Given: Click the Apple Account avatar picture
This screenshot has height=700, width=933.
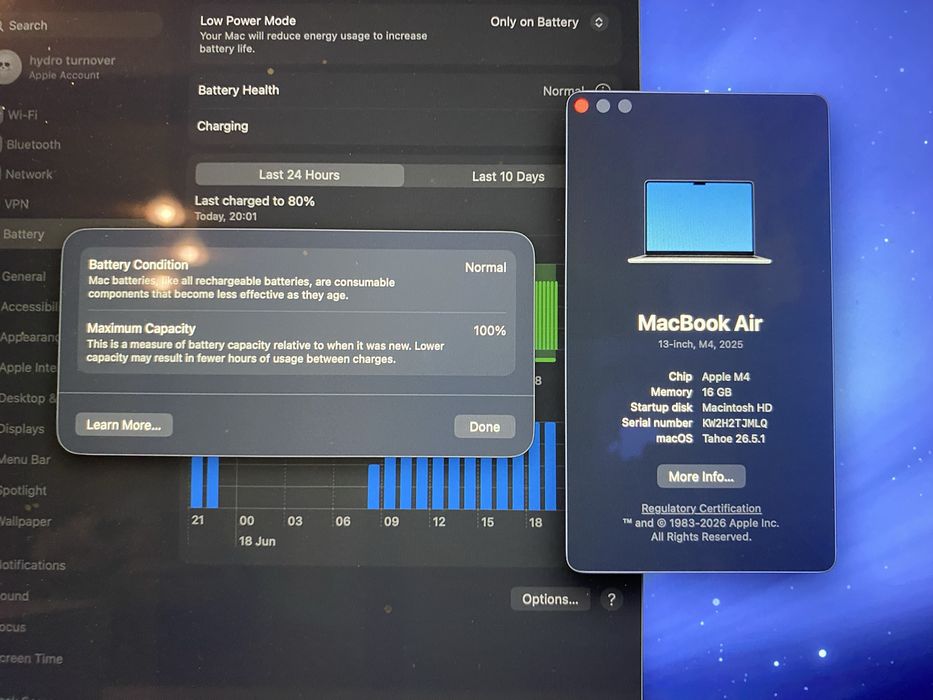Looking at the screenshot, I should pos(8,67).
